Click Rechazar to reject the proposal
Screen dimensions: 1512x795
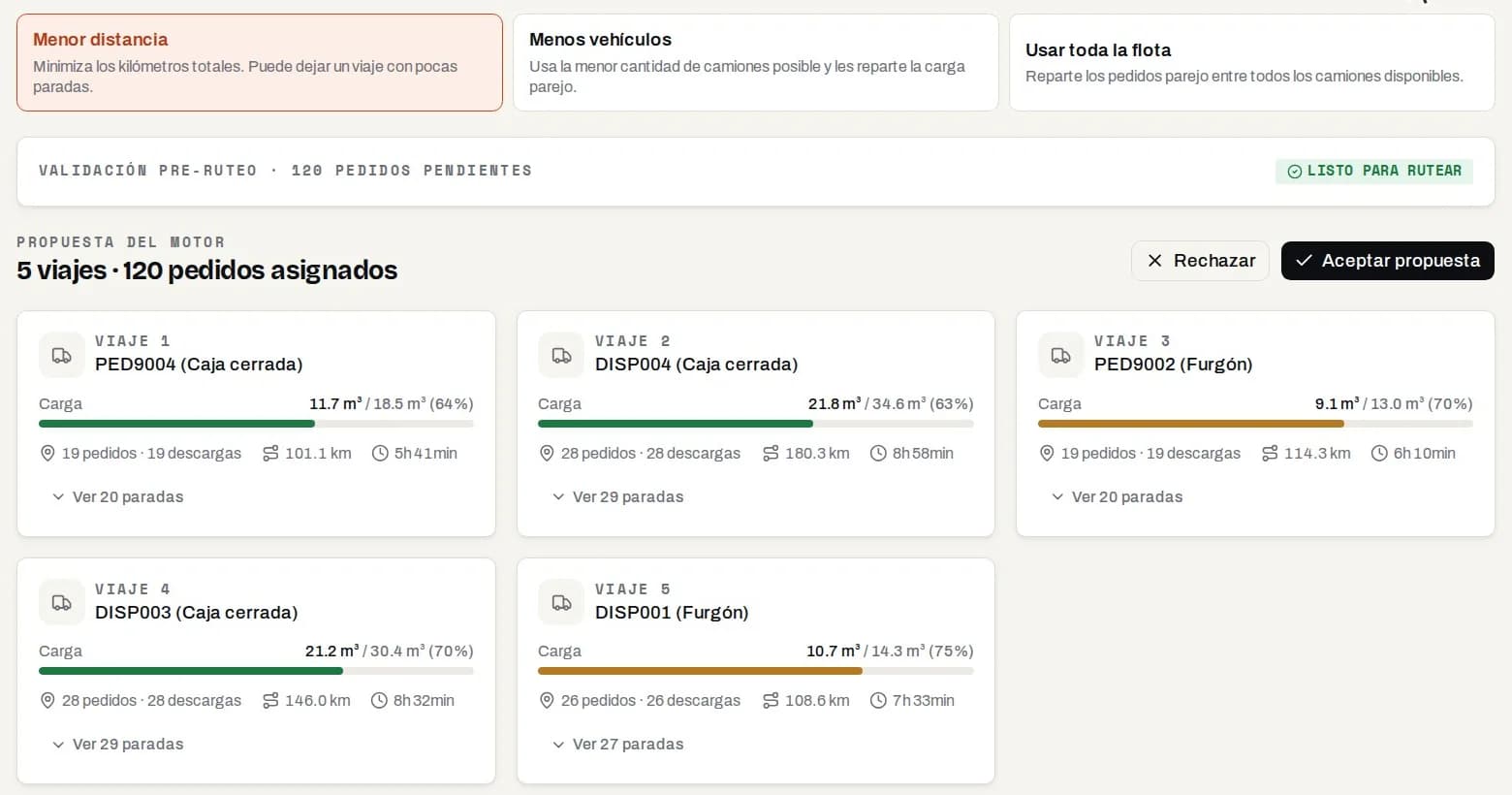1200,261
